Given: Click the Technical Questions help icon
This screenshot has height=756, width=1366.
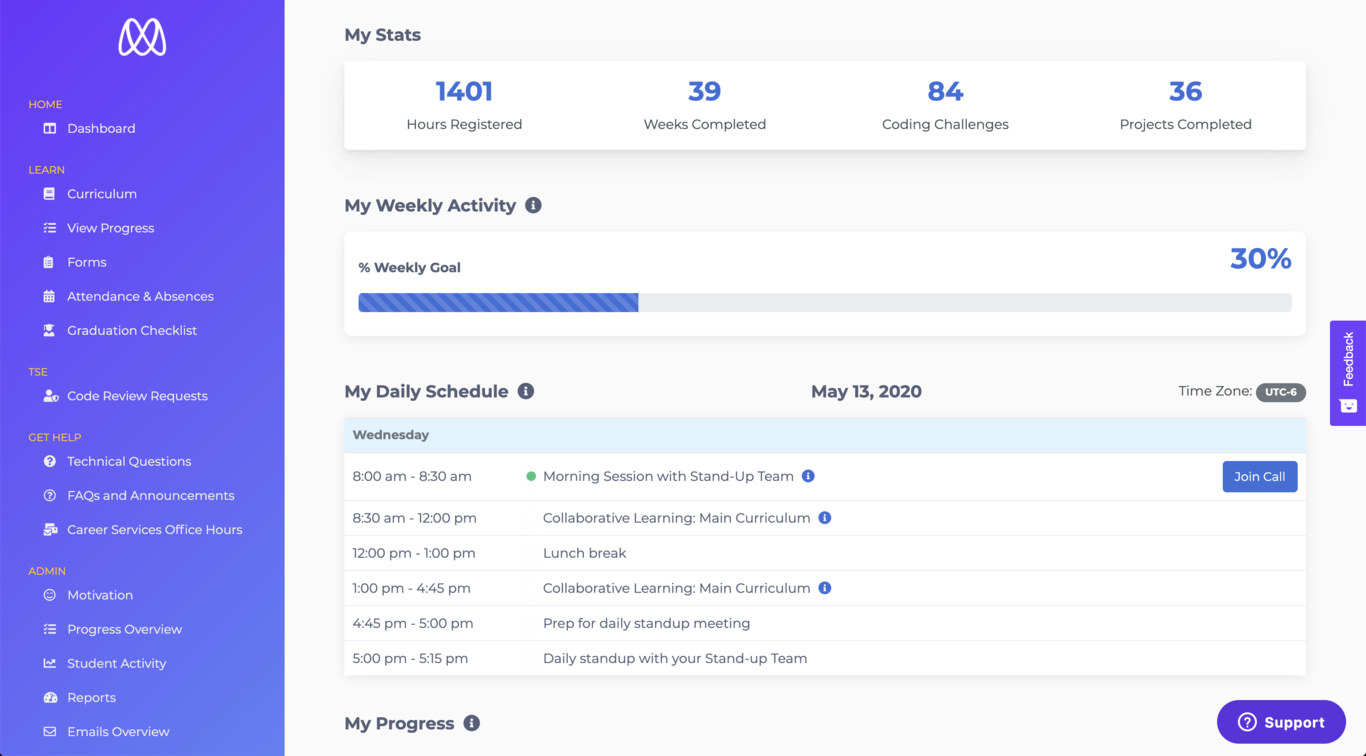Looking at the screenshot, I should click(47, 461).
